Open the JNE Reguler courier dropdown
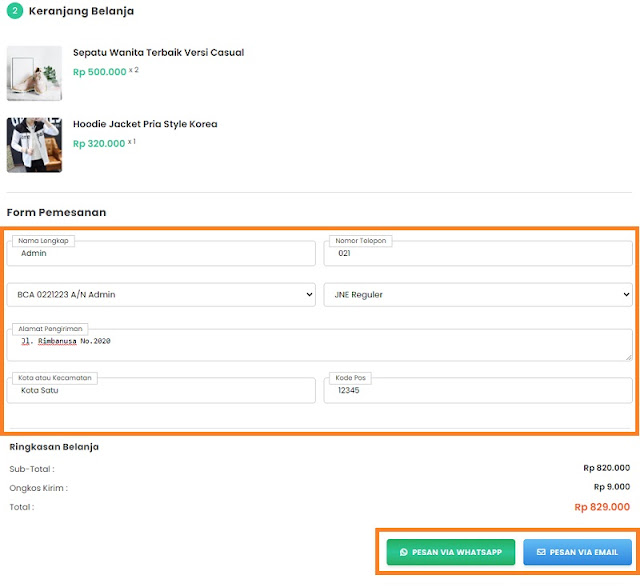The image size is (640, 587). coord(477,295)
